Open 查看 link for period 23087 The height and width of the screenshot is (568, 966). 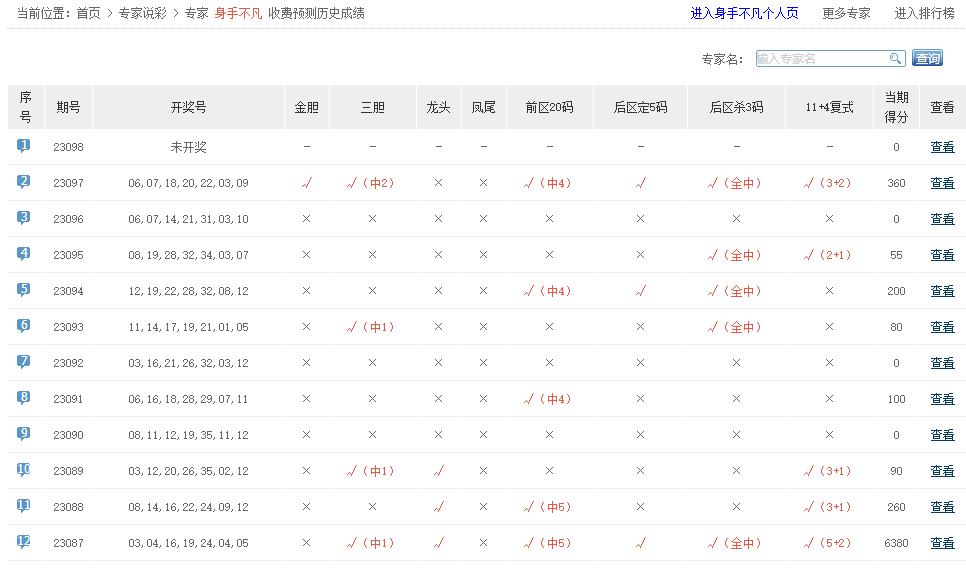click(942, 543)
